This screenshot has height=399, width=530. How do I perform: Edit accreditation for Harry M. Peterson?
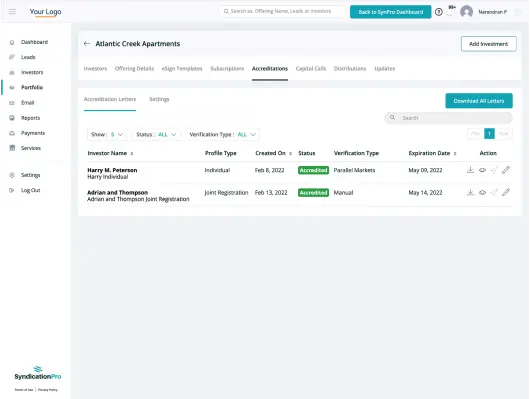tap(506, 170)
